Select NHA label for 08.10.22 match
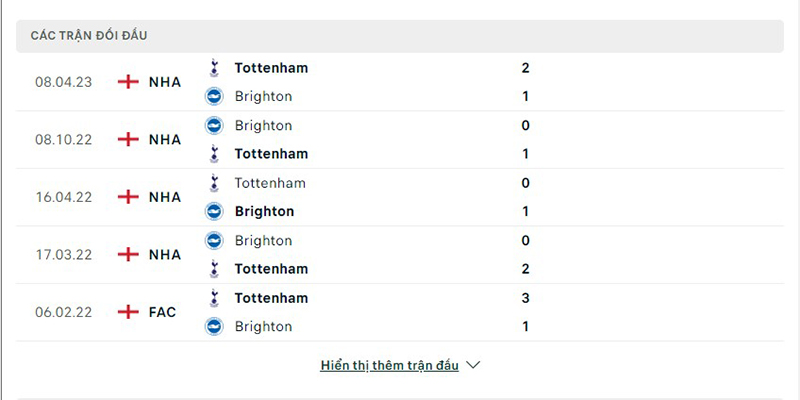 (165, 140)
